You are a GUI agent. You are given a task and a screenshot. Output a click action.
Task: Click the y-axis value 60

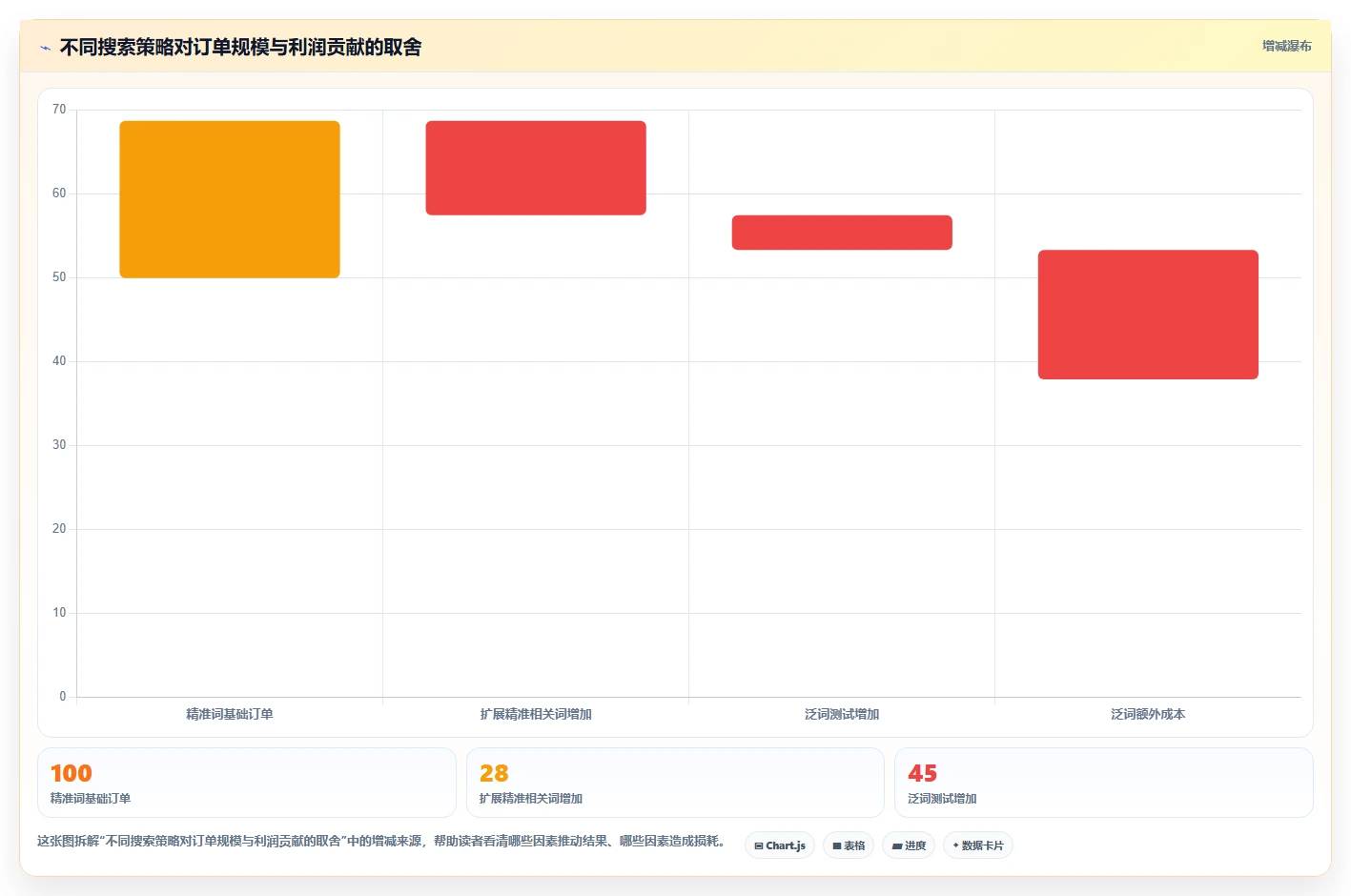[x=59, y=193]
